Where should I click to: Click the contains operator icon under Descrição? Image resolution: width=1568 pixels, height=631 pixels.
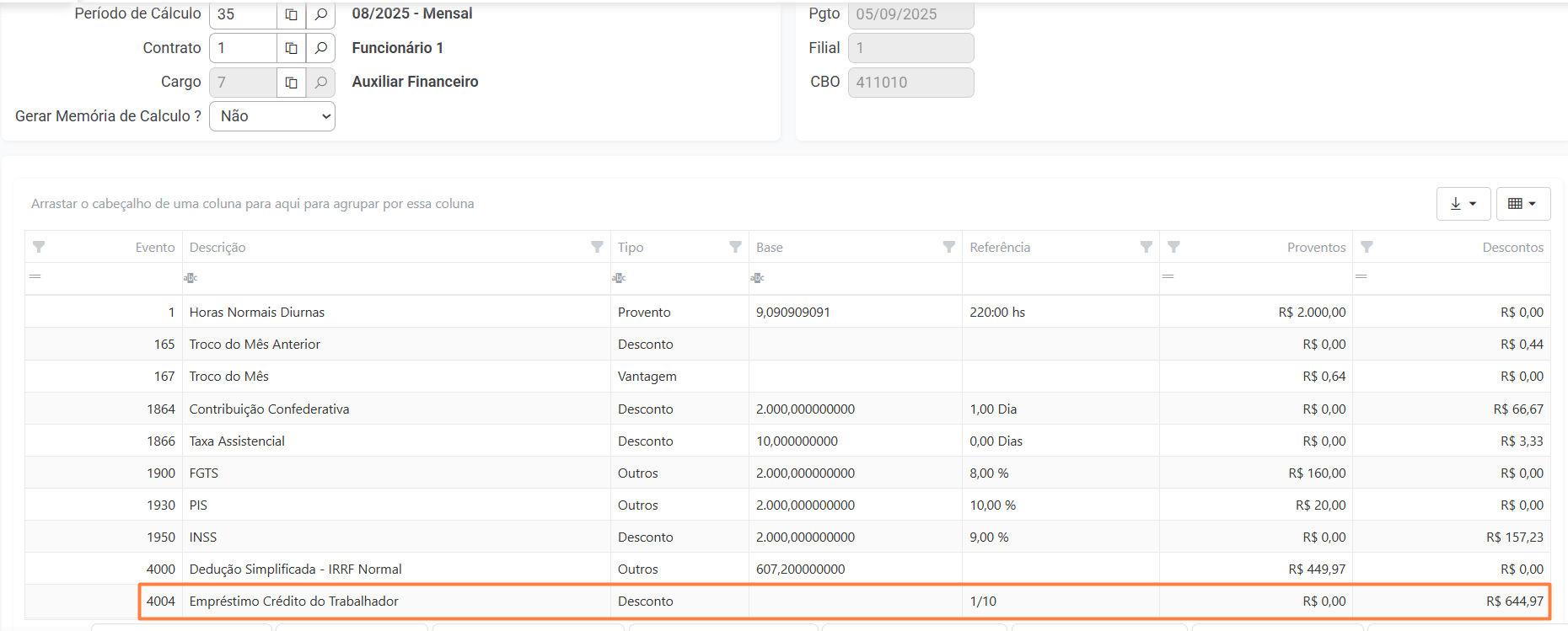[x=191, y=278]
